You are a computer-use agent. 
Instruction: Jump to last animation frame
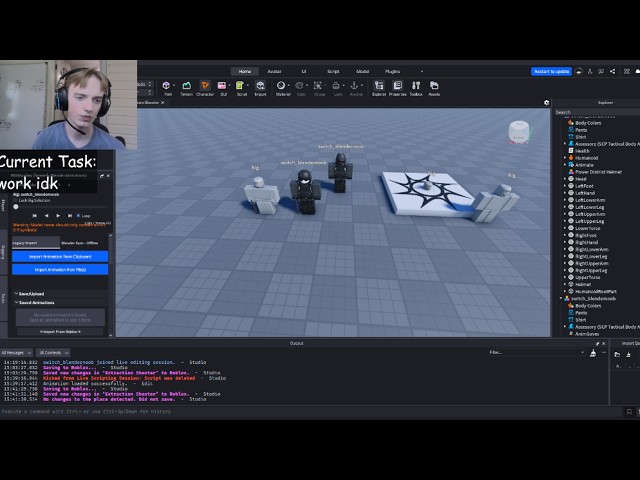70,216
